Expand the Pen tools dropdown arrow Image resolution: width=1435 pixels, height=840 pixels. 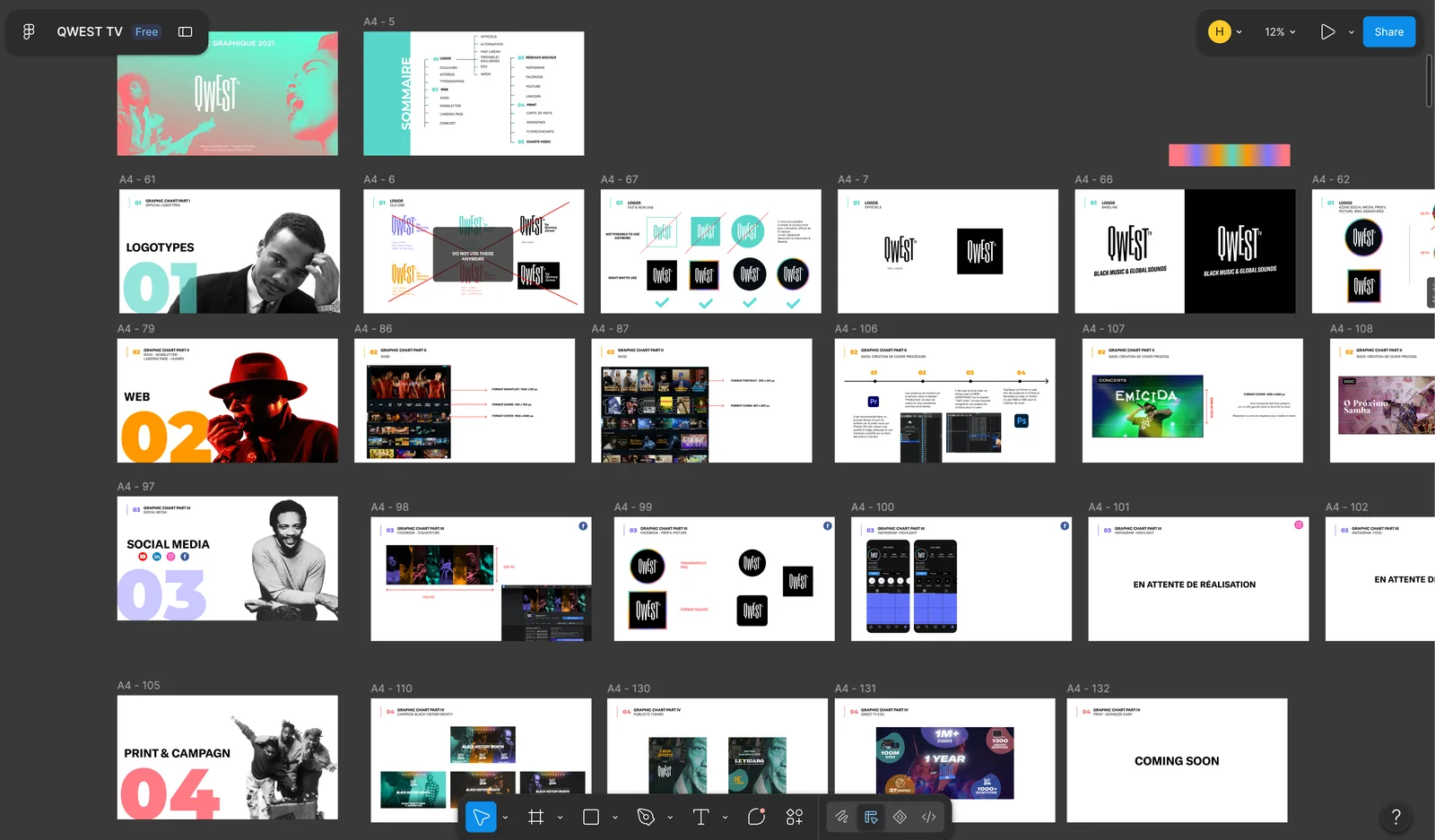[670, 818]
